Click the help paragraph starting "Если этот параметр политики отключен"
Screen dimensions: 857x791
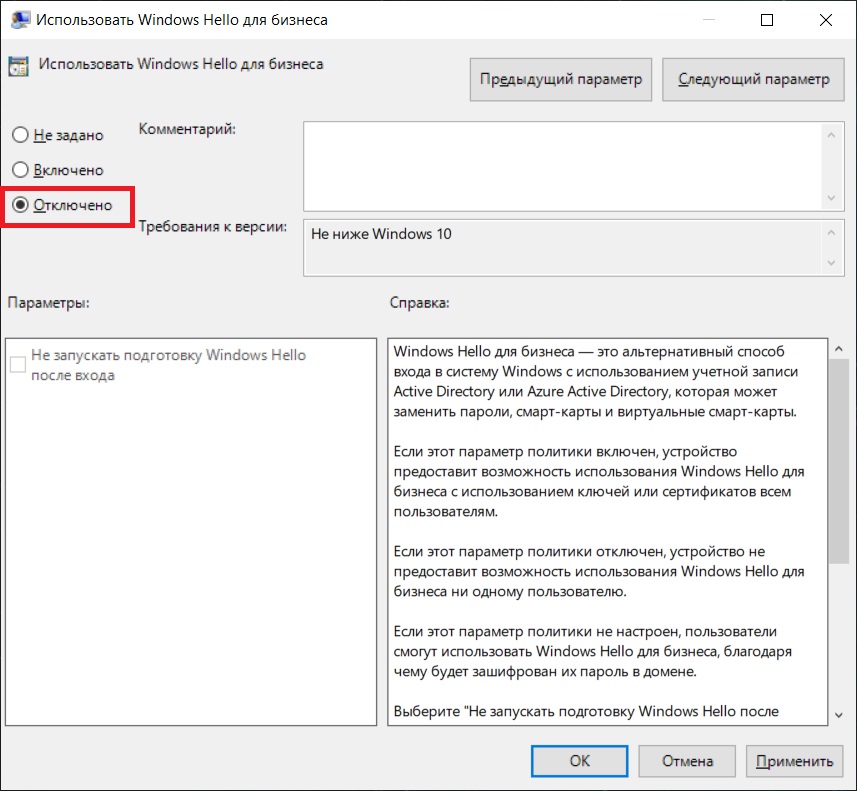(x=598, y=571)
